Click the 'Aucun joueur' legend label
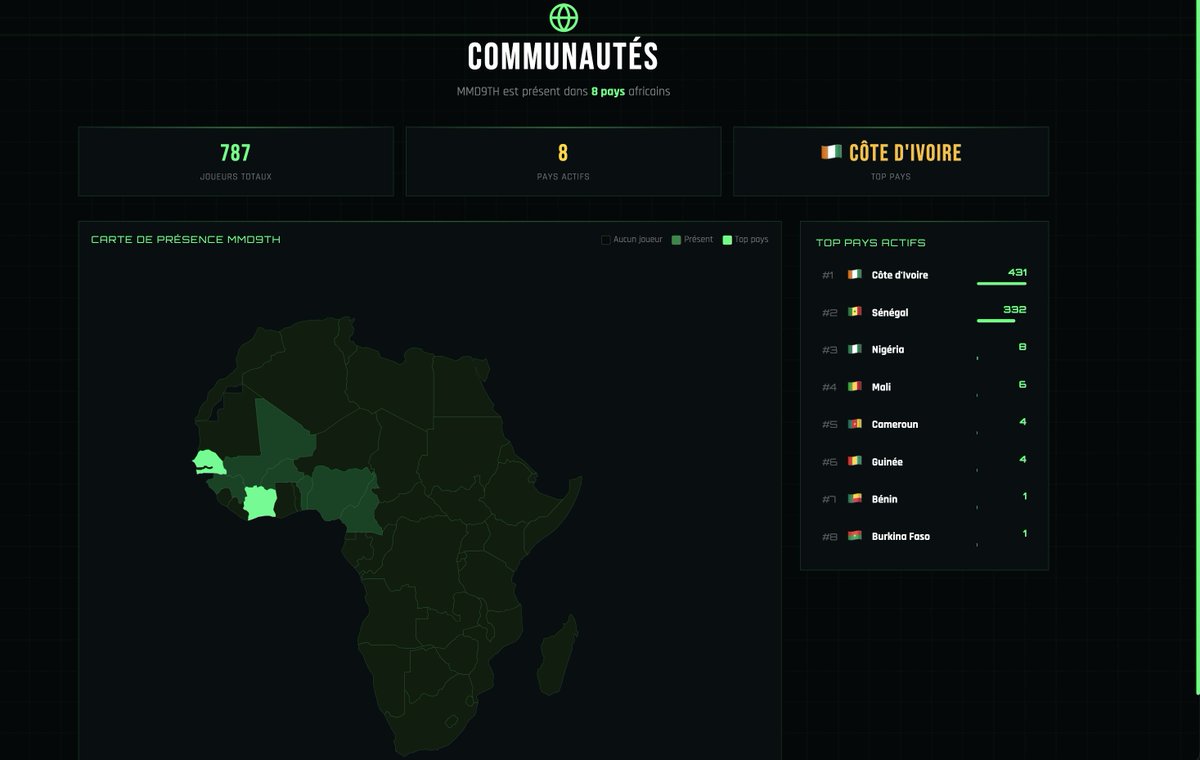 click(x=638, y=240)
